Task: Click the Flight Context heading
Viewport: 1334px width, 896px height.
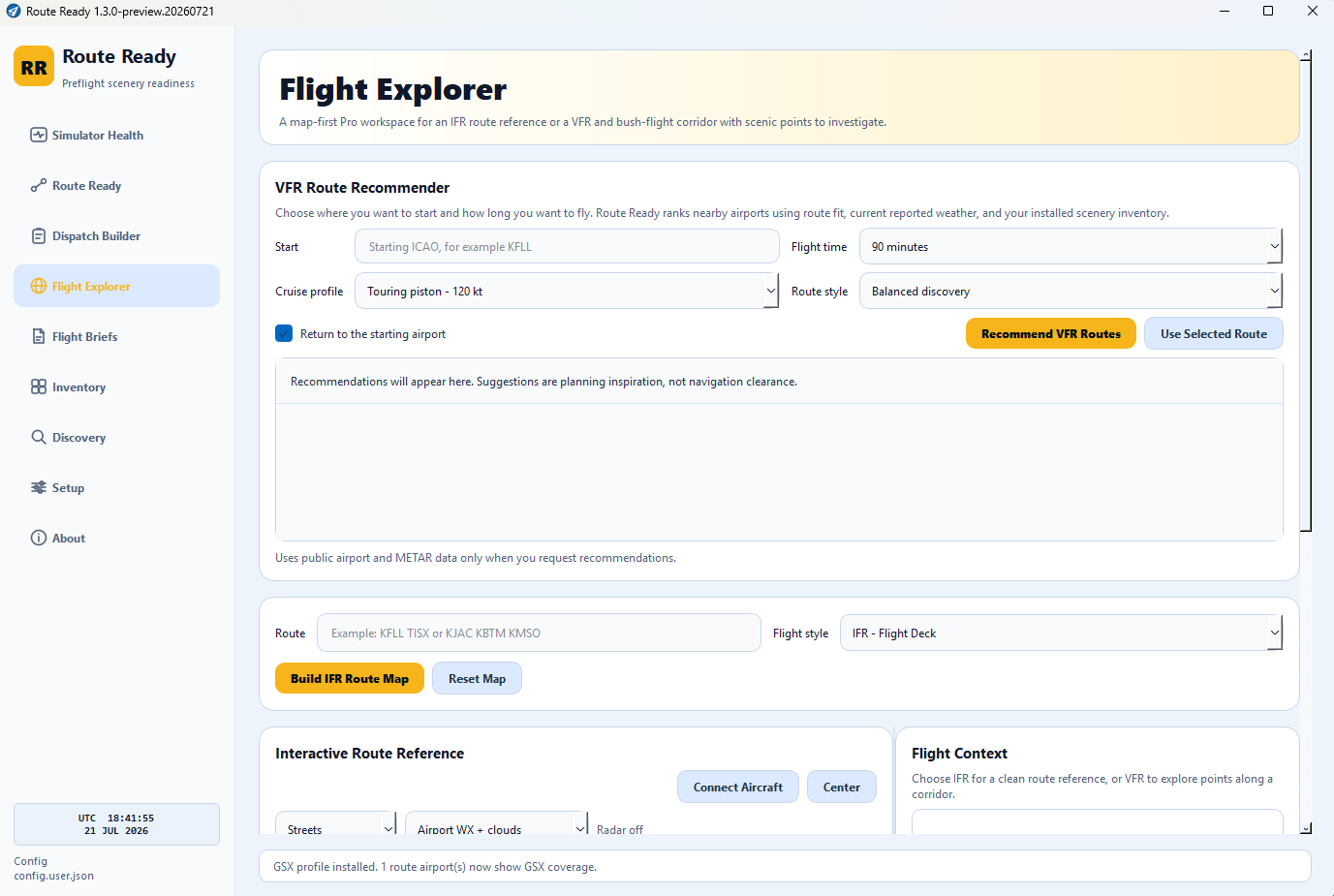Action: [x=959, y=753]
